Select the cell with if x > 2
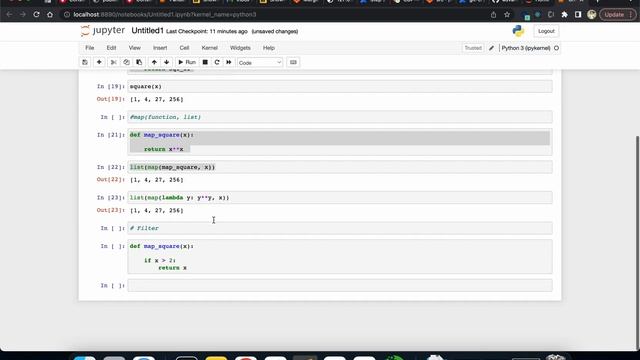 click(x=340, y=257)
